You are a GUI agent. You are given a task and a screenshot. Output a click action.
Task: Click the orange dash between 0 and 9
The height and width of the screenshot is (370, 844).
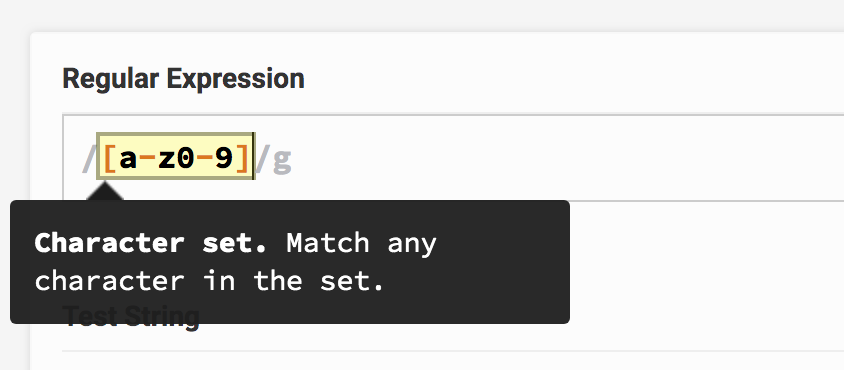tap(205, 158)
